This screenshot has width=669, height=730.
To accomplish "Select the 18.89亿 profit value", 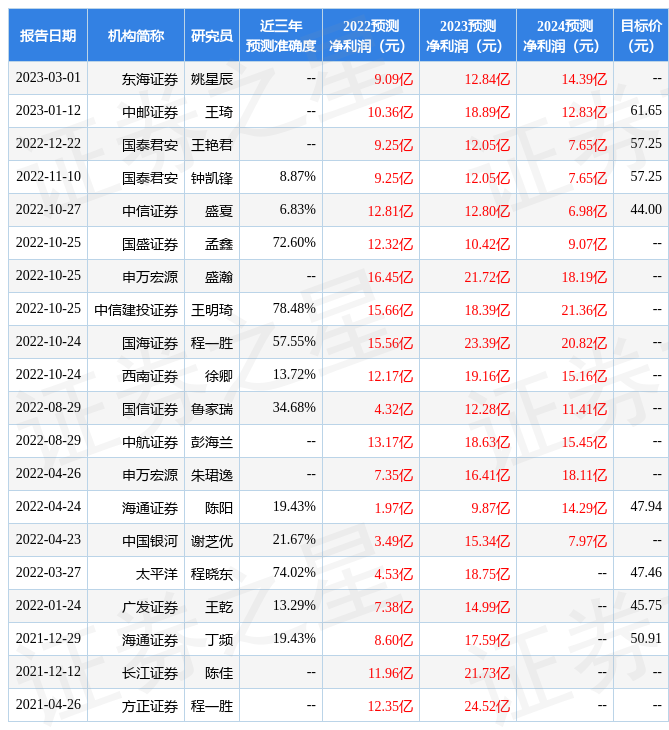I will [487, 112].
